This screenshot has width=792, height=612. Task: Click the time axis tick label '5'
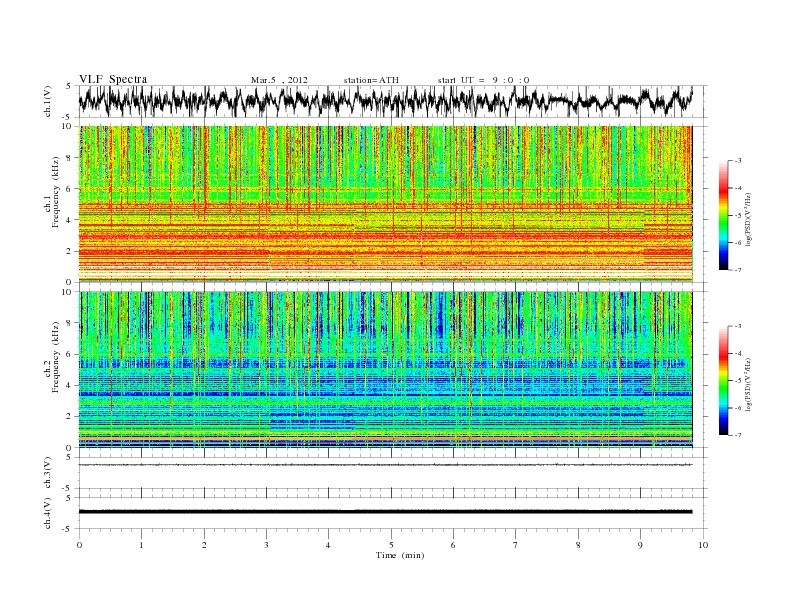coord(391,545)
